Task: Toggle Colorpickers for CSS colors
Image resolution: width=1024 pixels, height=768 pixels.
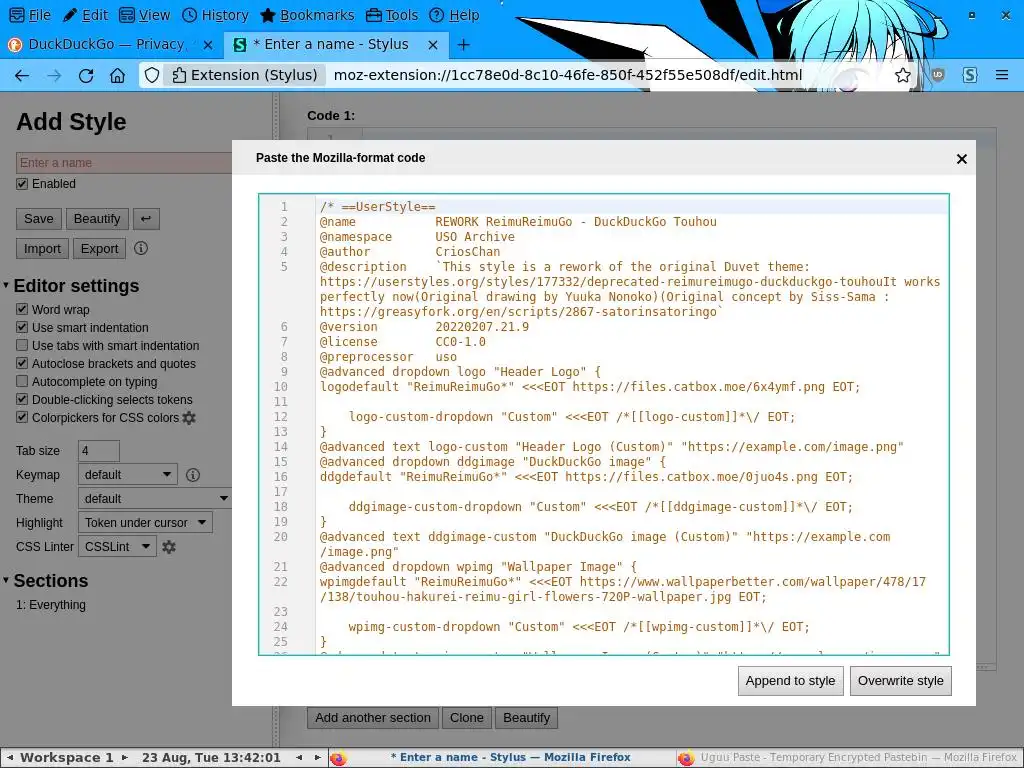Action: tap(22, 417)
